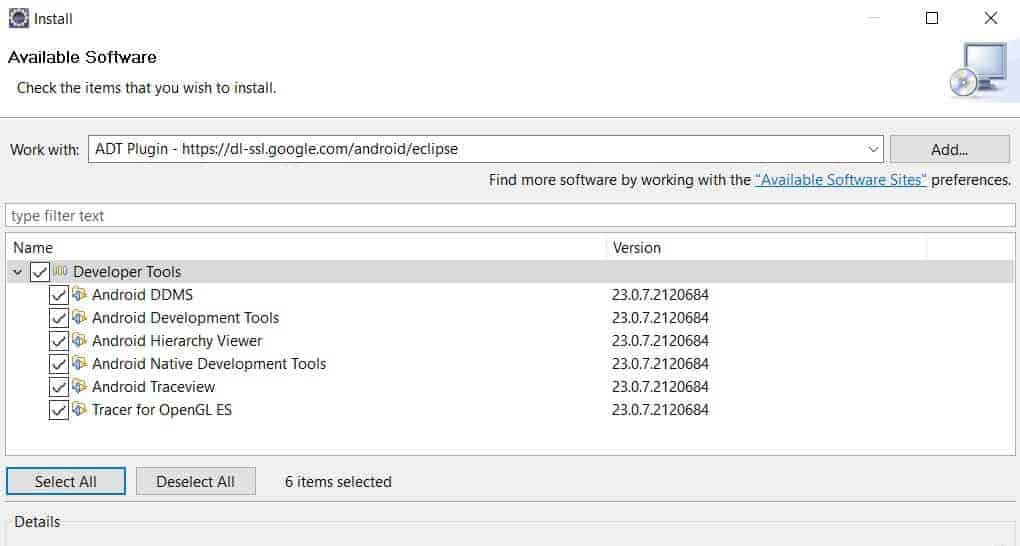Click the Details section label
Screen dimensions: 1020x546
coord(37,522)
